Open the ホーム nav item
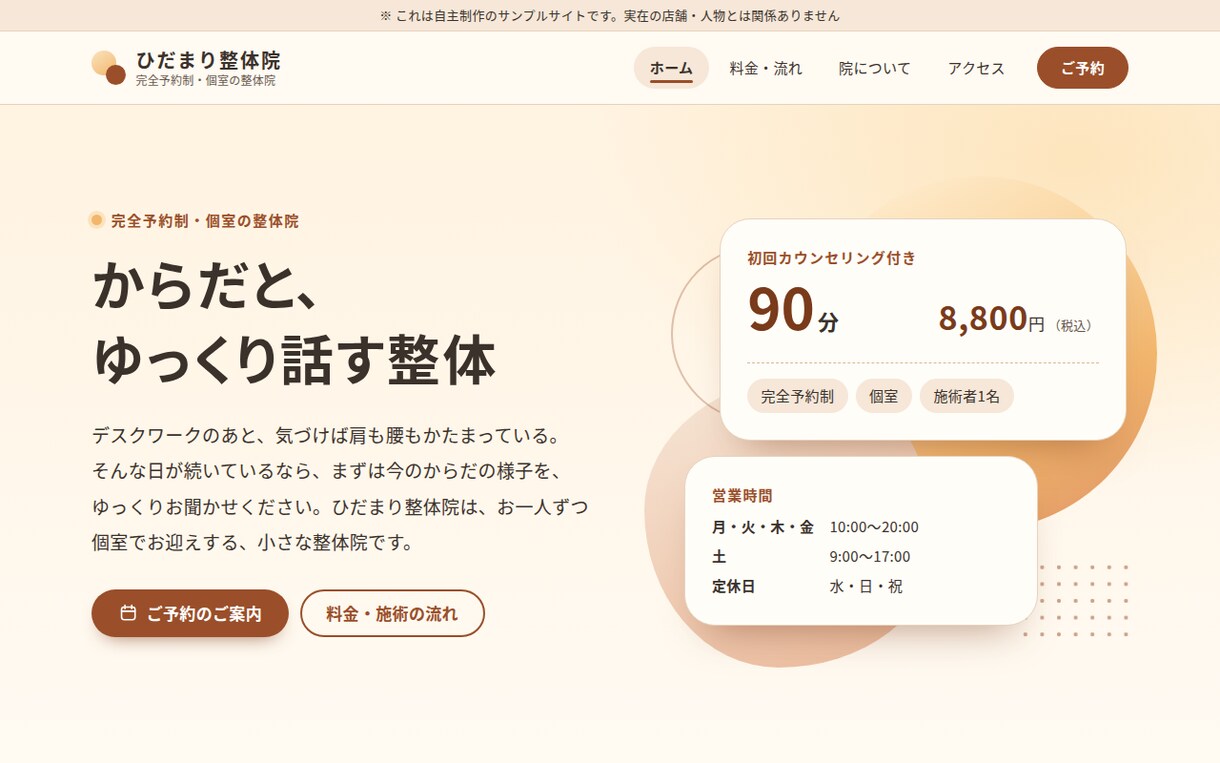This screenshot has width=1220, height=763. click(671, 68)
